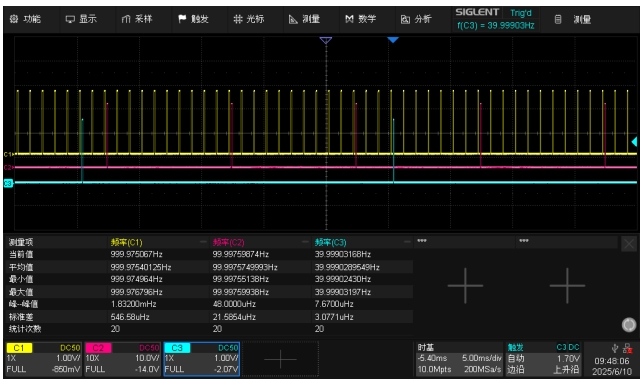644x386 pixels.
Task: Click C2 current value 99.99759874Hz
Action: point(241,255)
